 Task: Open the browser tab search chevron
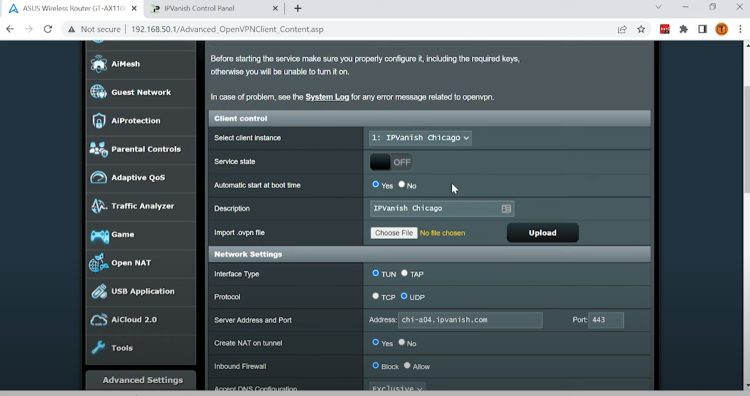[x=659, y=7]
